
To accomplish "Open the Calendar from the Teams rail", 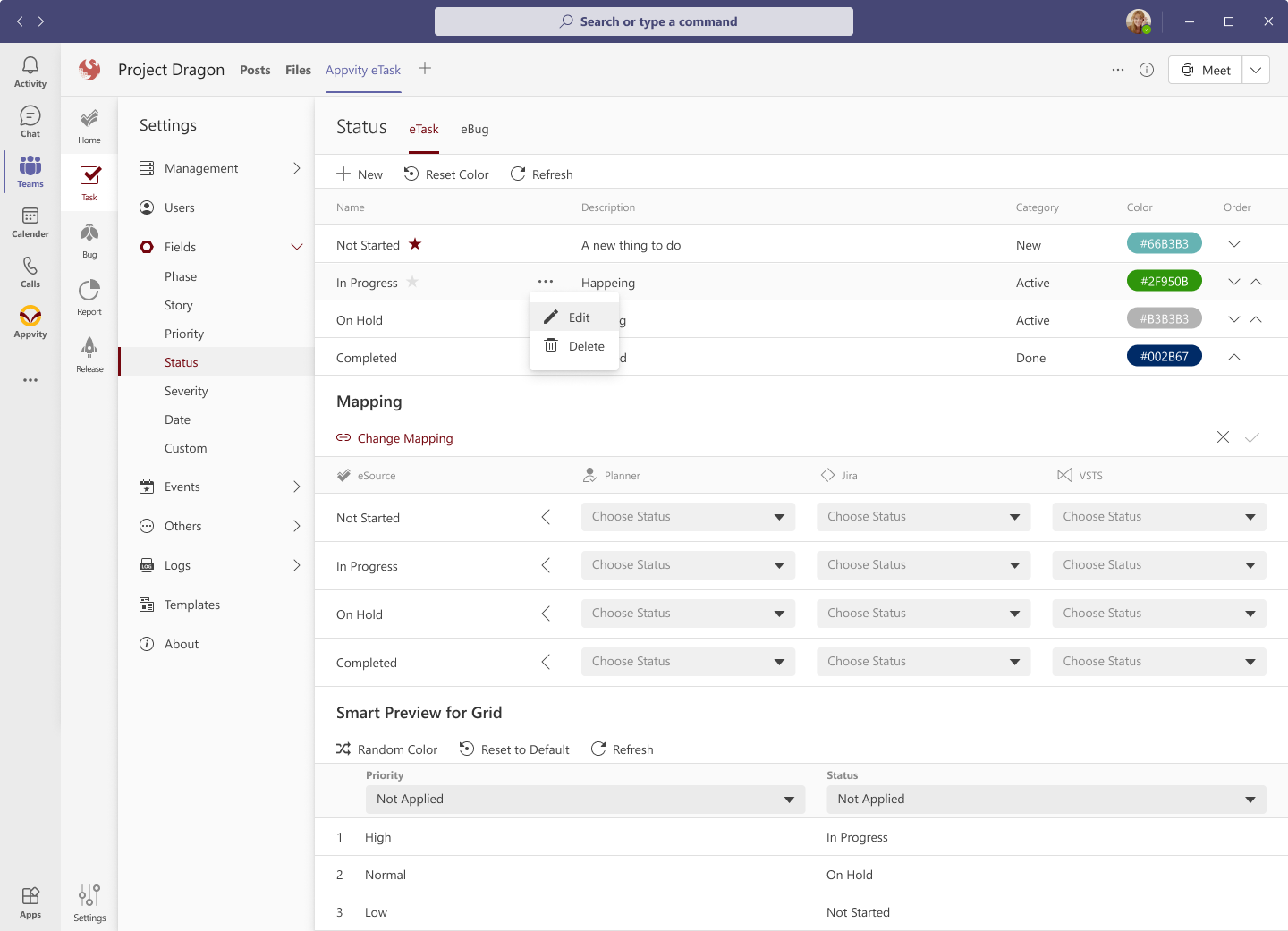I will [30, 223].
